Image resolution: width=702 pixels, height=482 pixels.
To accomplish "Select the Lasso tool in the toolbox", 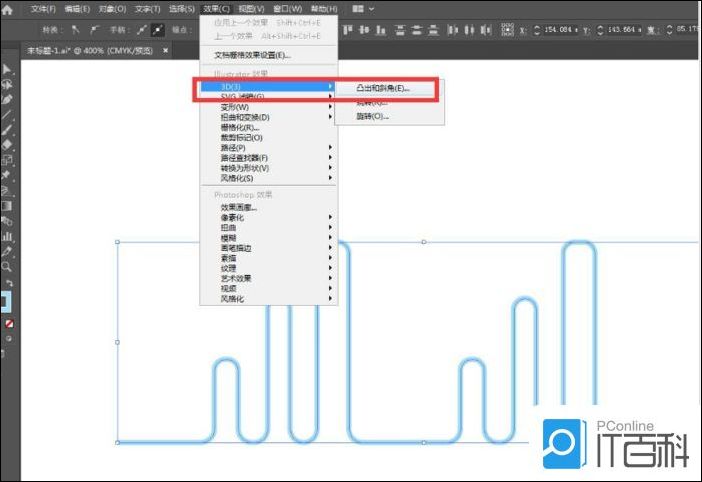I will click(7, 84).
